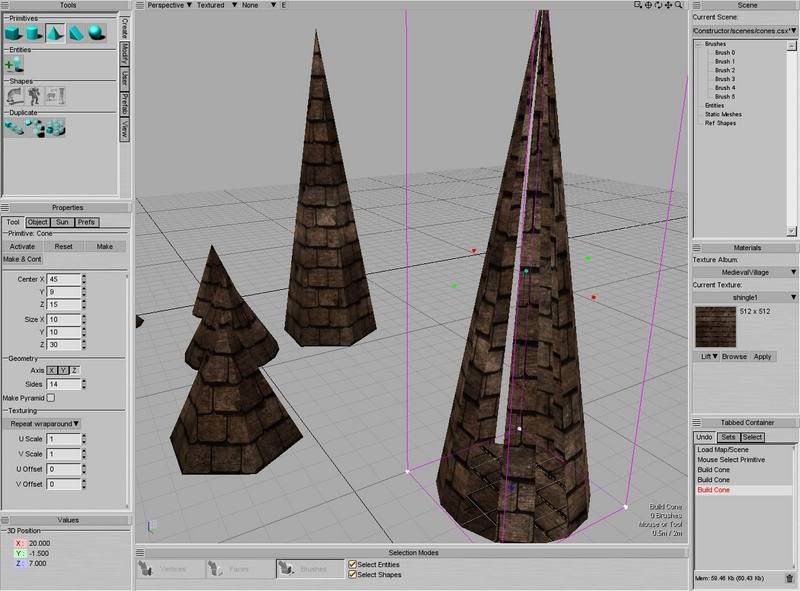This screenshot has width=800, height=591.
Task: Click the Apply texture button
Action: click(763, 356)
